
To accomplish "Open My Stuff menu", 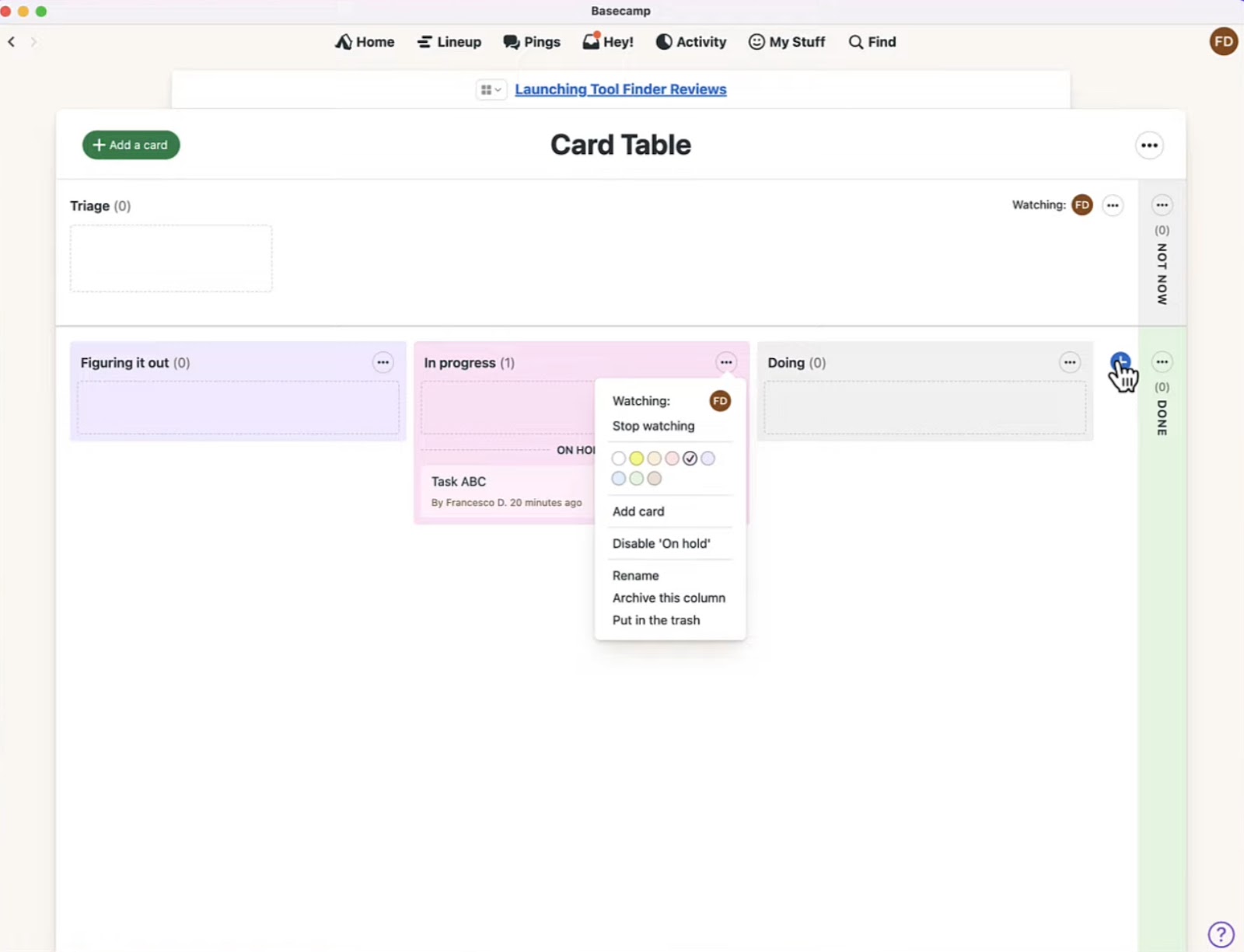I will coord(786,42).
